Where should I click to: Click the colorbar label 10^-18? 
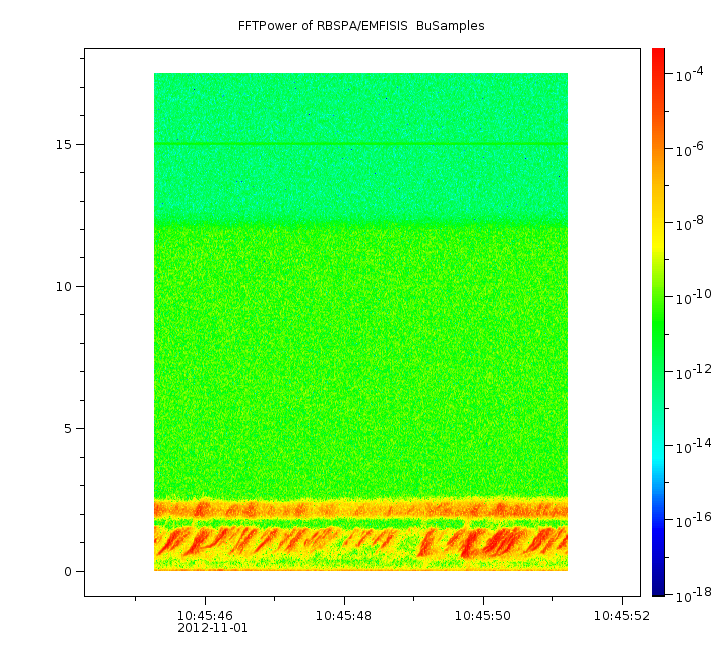[691, 594]
